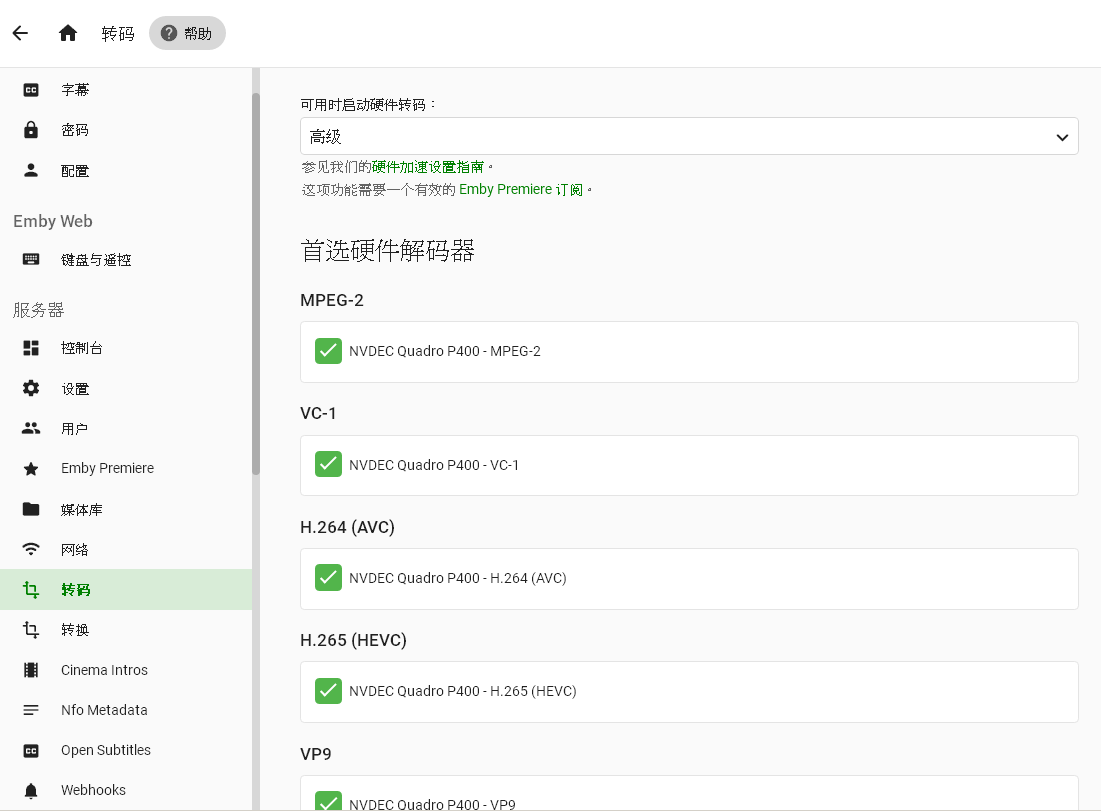The height and width of the screenshot is (811, 1101).
Task: Open the 帮助 help button
Action: (187, 33)
